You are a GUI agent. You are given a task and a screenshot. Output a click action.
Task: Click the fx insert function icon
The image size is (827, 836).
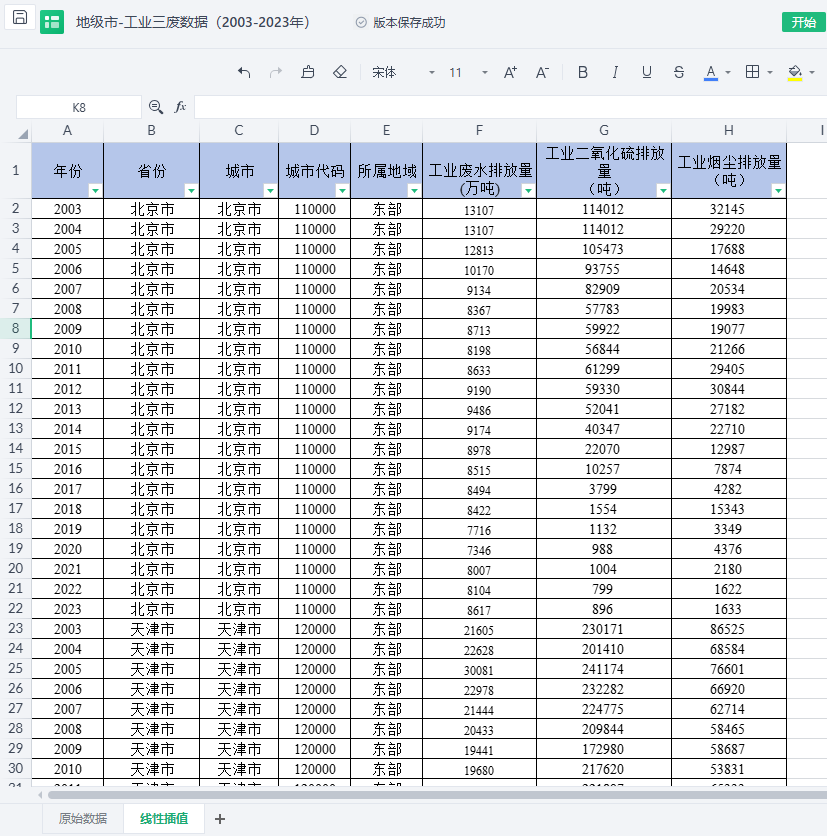pos(180,107)
